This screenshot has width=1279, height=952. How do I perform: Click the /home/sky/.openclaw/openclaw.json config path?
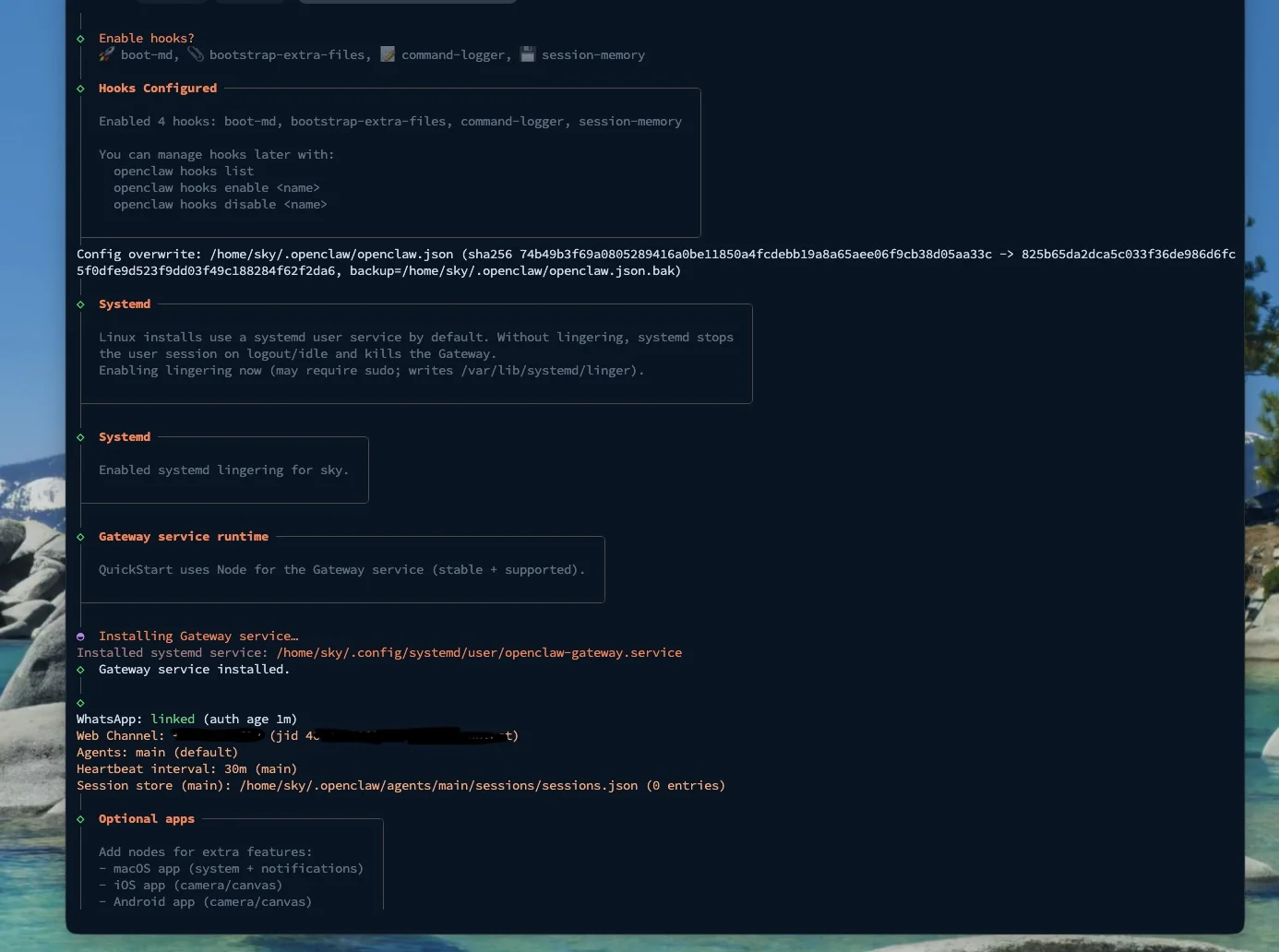(331, 255)
